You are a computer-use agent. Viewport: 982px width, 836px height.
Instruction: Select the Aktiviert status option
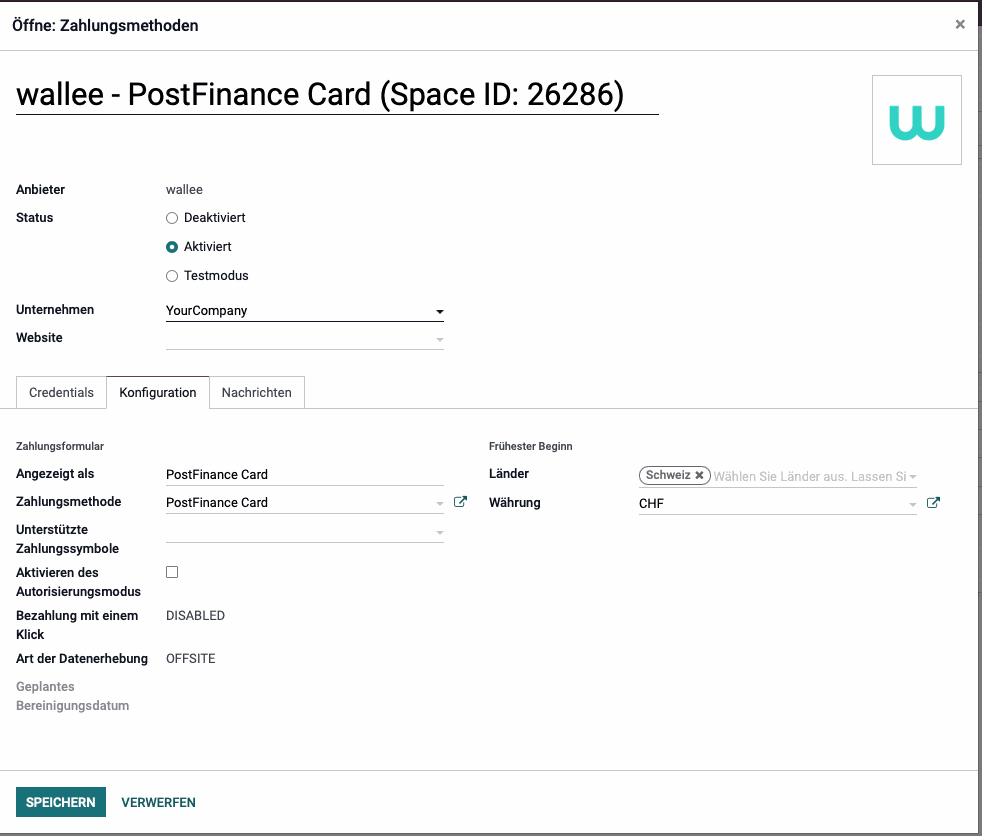[x=172, y=247]
